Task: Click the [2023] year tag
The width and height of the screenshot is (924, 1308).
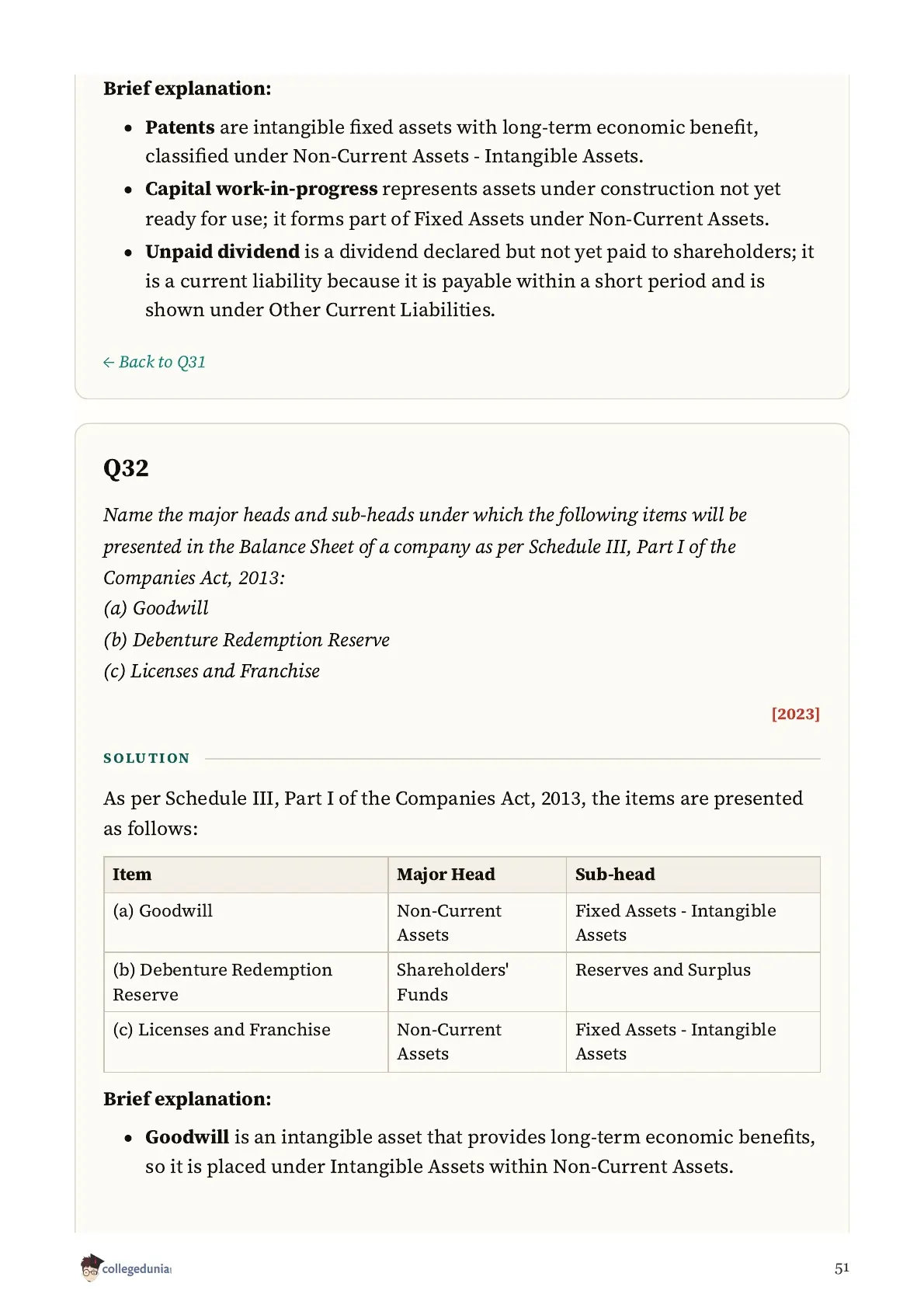Action: (x=795, y=714)
